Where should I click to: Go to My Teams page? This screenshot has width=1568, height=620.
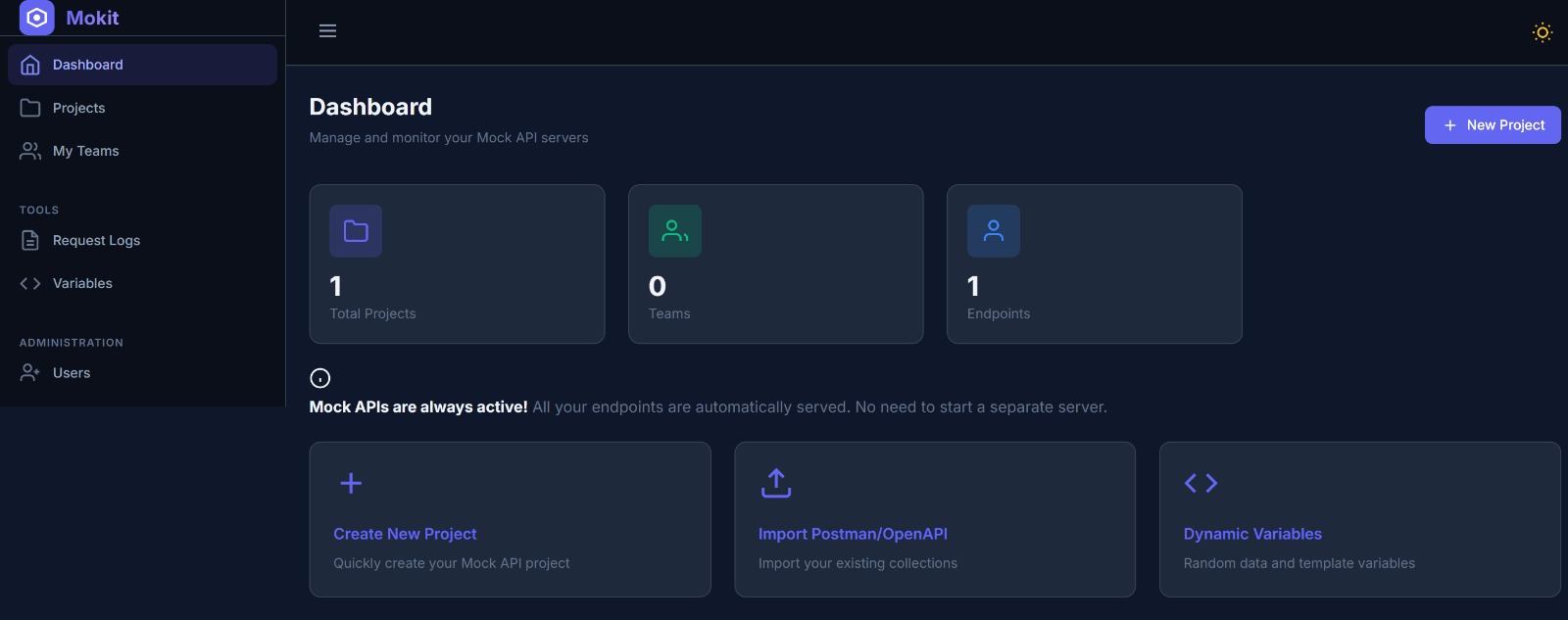click(142, 151)
